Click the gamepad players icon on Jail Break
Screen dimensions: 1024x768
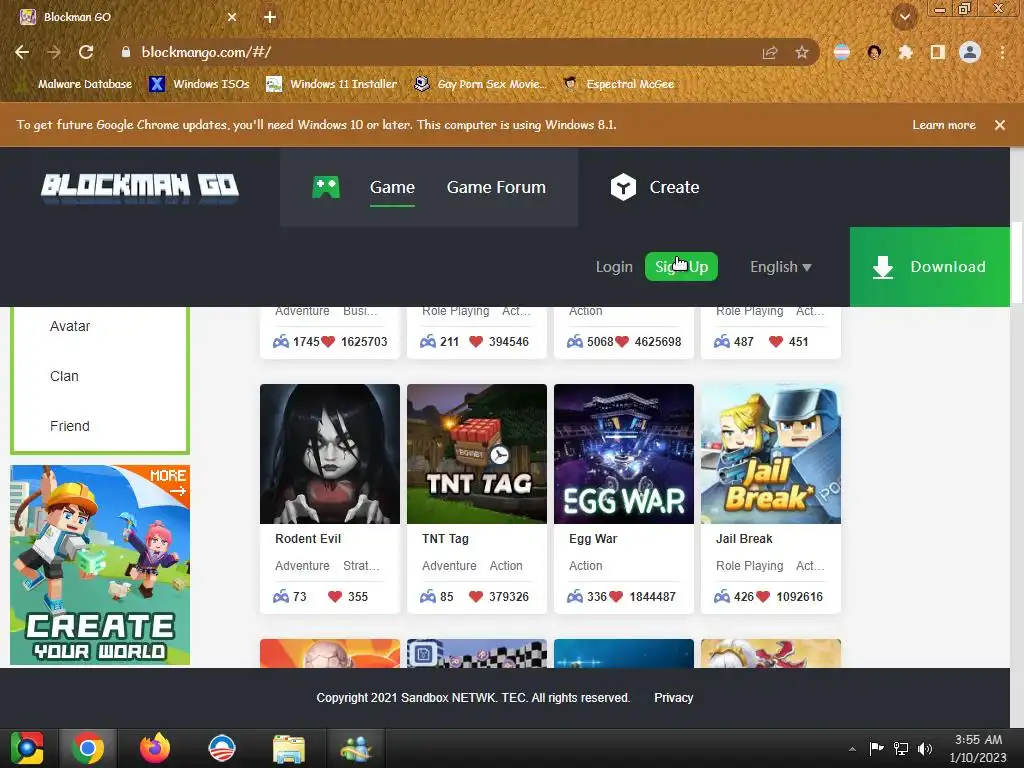point(722,597)
